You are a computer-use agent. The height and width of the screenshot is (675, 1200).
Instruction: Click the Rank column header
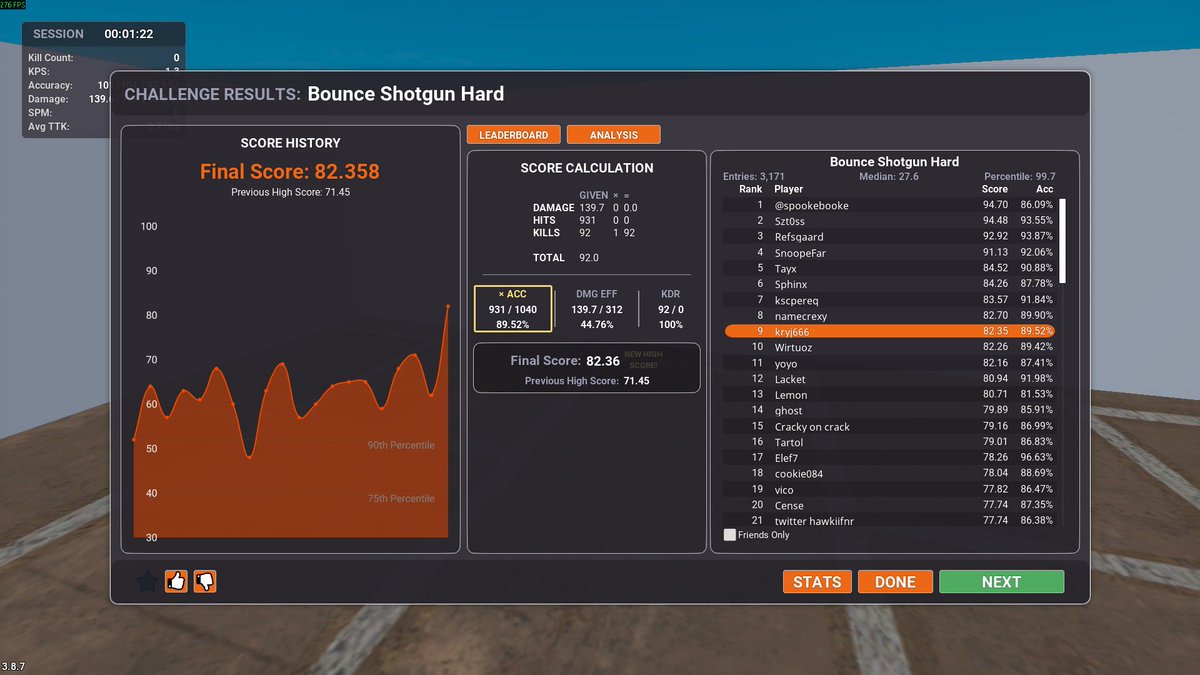click(750, 189)
